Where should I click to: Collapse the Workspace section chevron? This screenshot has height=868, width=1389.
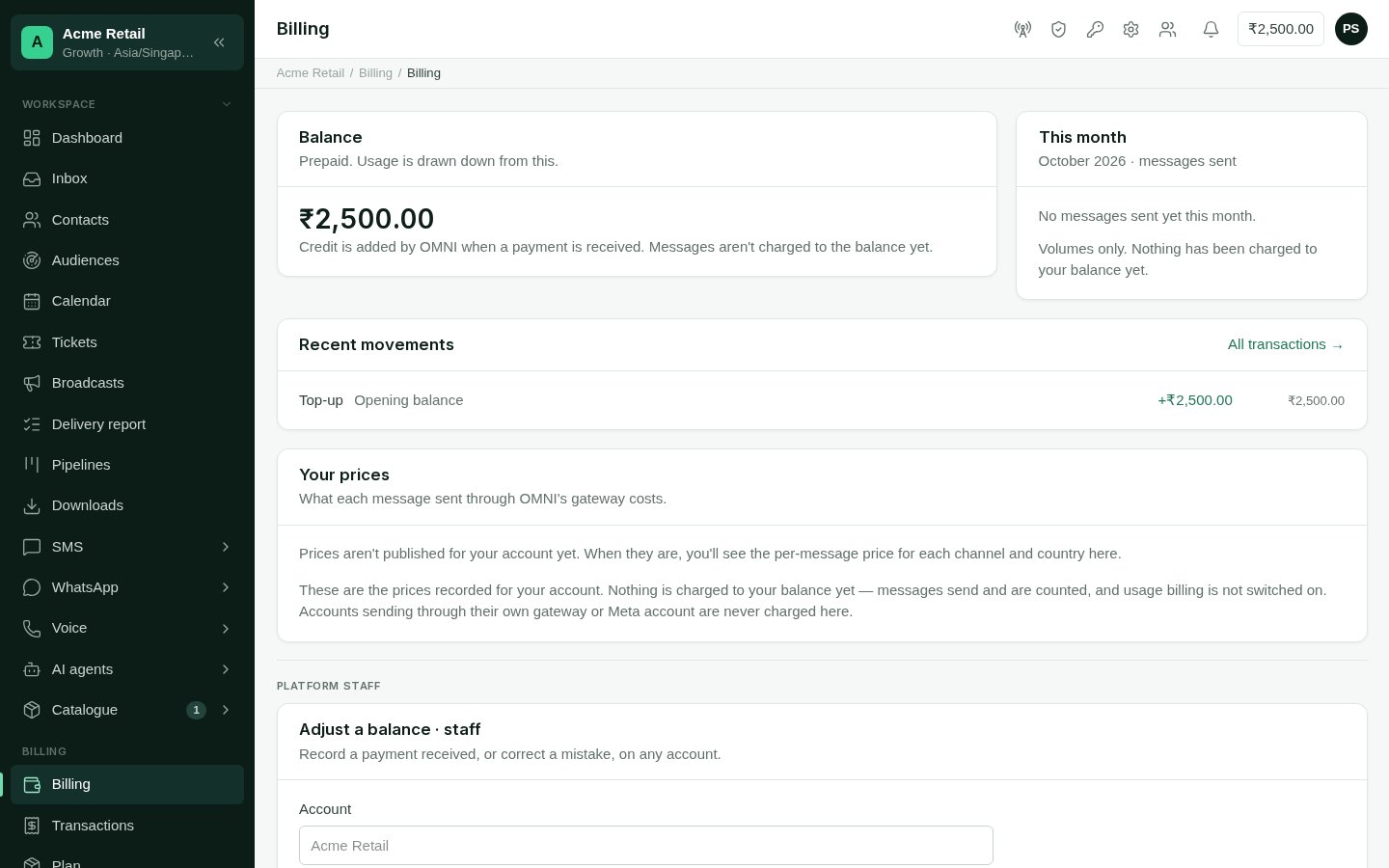(x=227, y=104)
